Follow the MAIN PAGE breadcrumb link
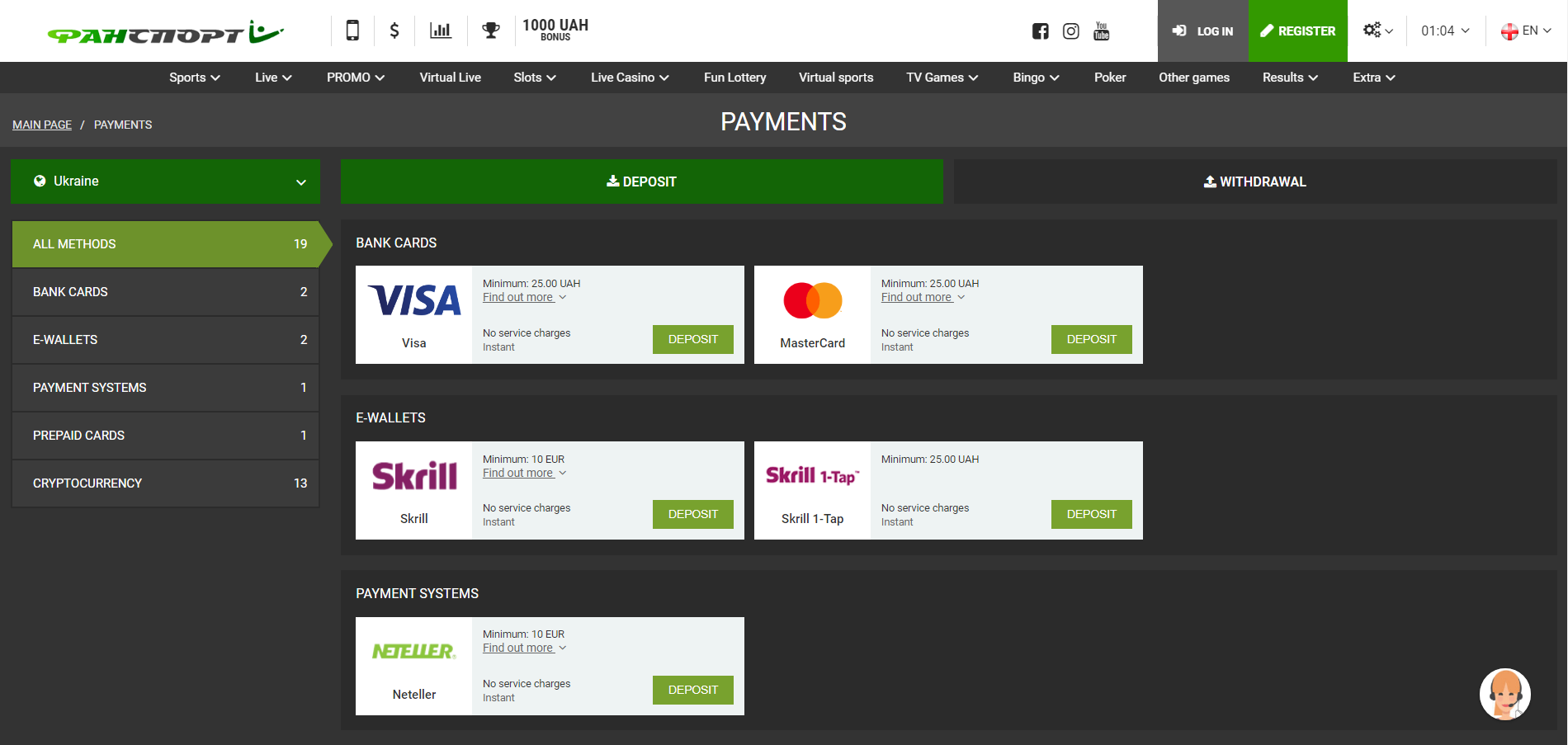The width and height of the screenshot is (1568, 745). (42, 125)
